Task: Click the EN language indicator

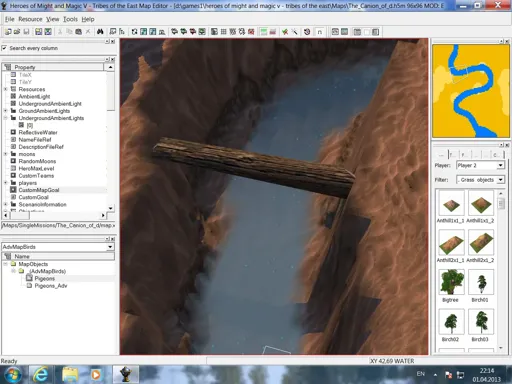Action: click(421, 374)
